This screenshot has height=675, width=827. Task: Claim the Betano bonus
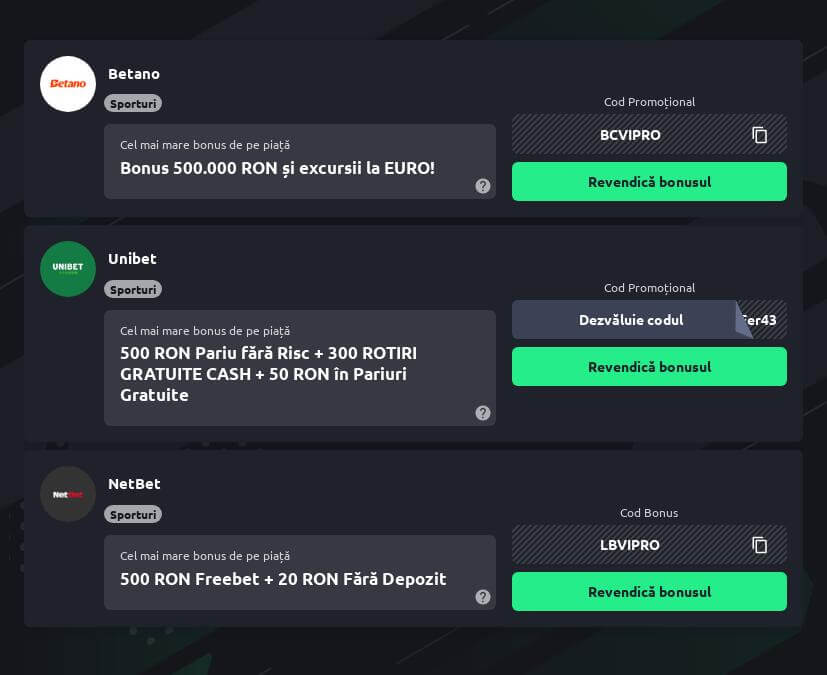point(649,181)
